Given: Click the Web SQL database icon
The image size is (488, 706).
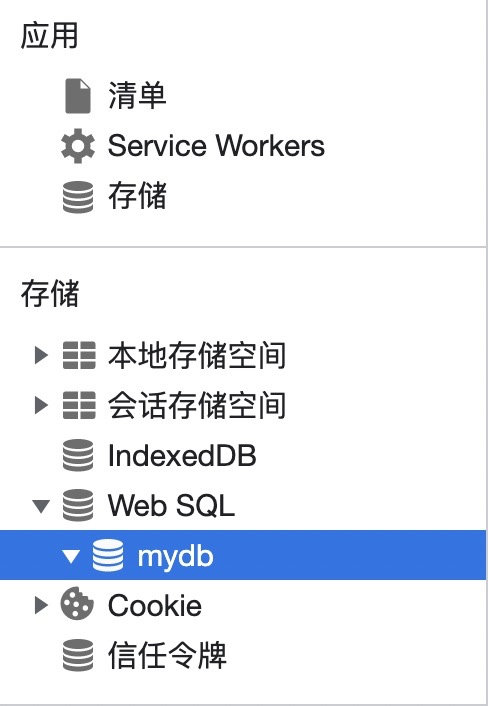Looking at the screenshot, I should coord(78,505).
